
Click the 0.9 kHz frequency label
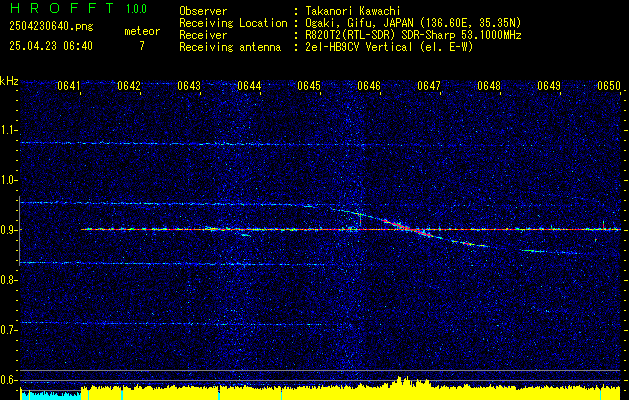tap(9, 230)
